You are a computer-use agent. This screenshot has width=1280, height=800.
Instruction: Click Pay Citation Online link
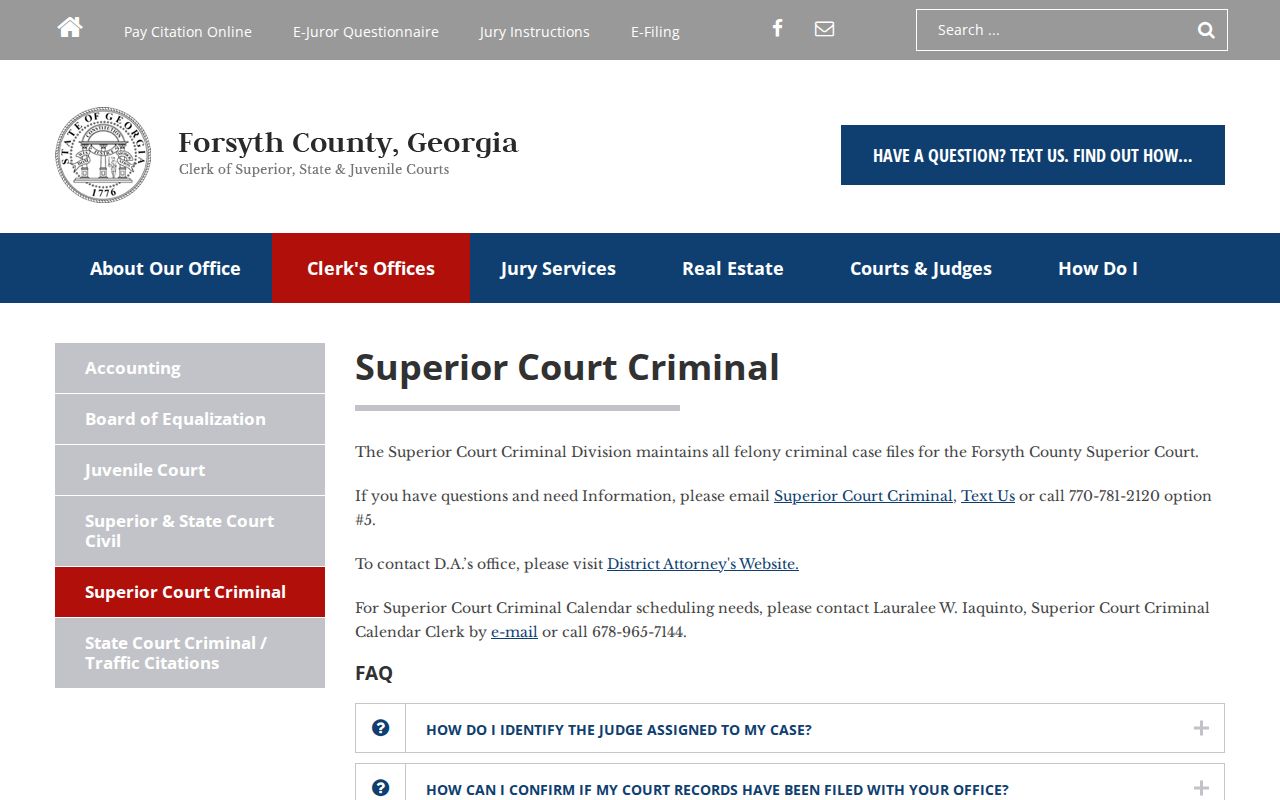[188, 32]
